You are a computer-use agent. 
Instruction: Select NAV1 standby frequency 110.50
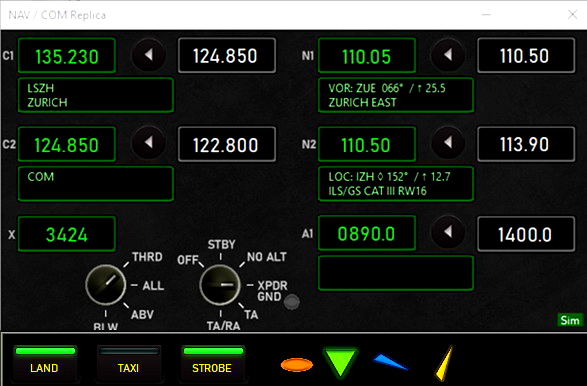coord(526,55)
